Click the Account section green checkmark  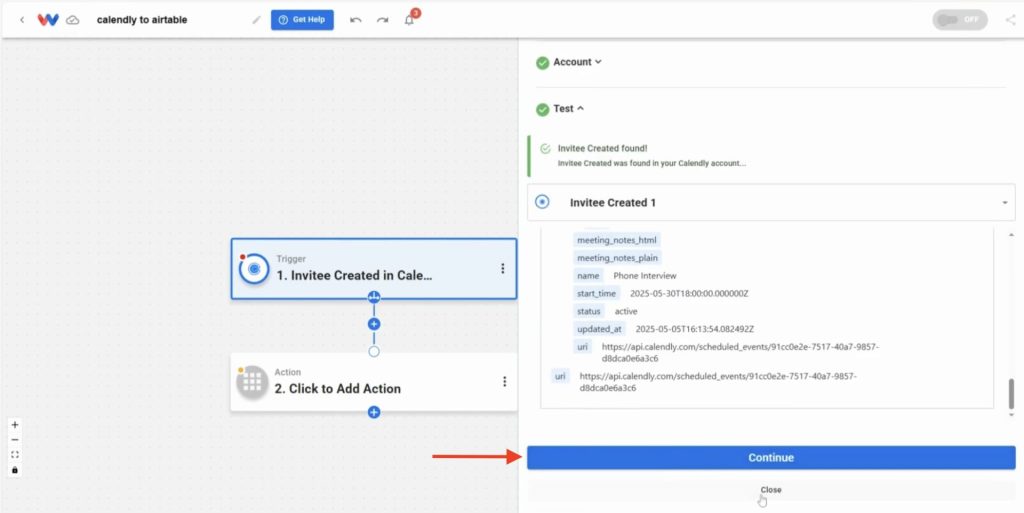pyautogui.click(x=543, y=63)
